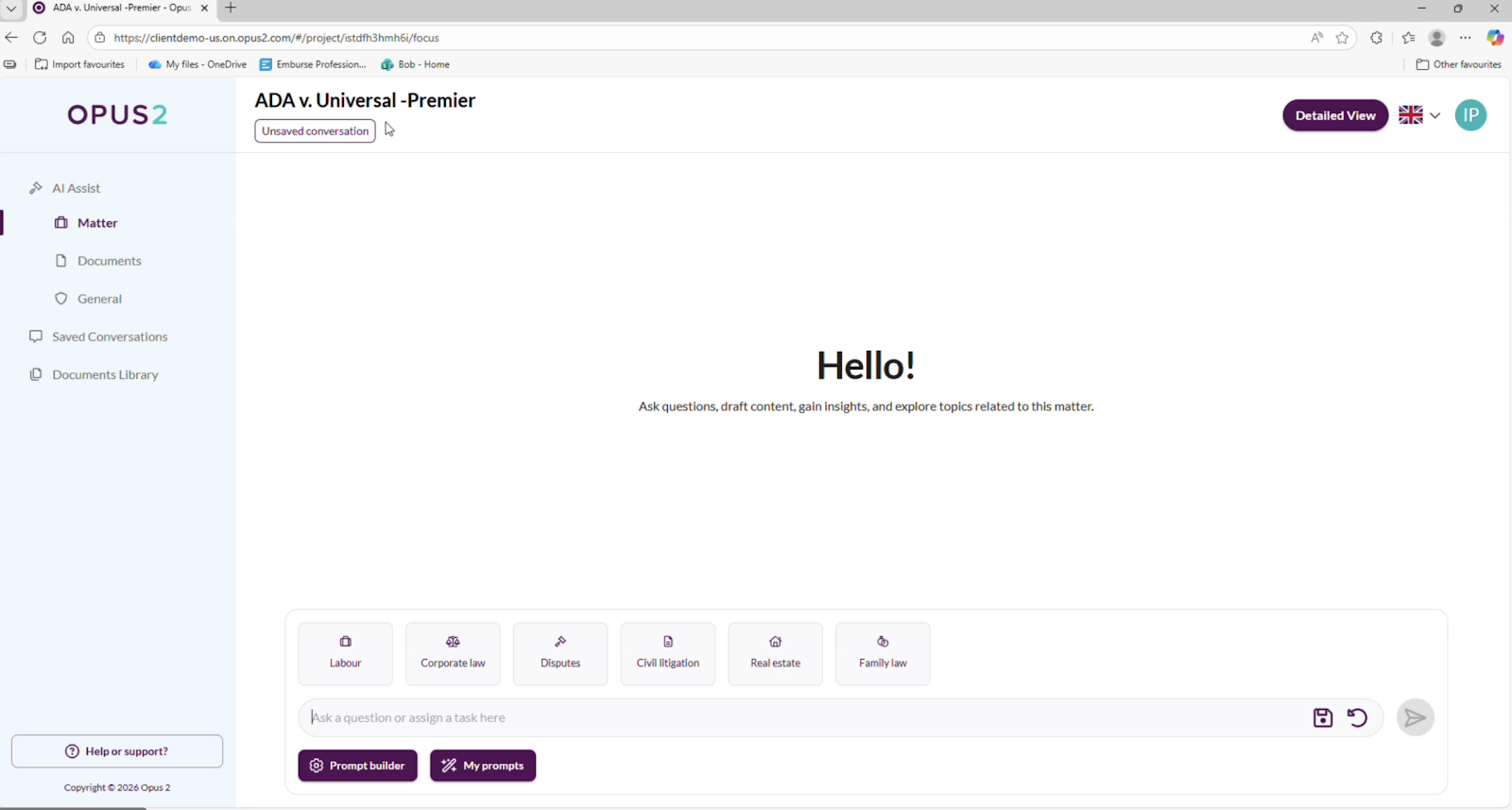Open the Prompt builder
1512x810 pixels.
pyautogui.click(x=357, y=766)
